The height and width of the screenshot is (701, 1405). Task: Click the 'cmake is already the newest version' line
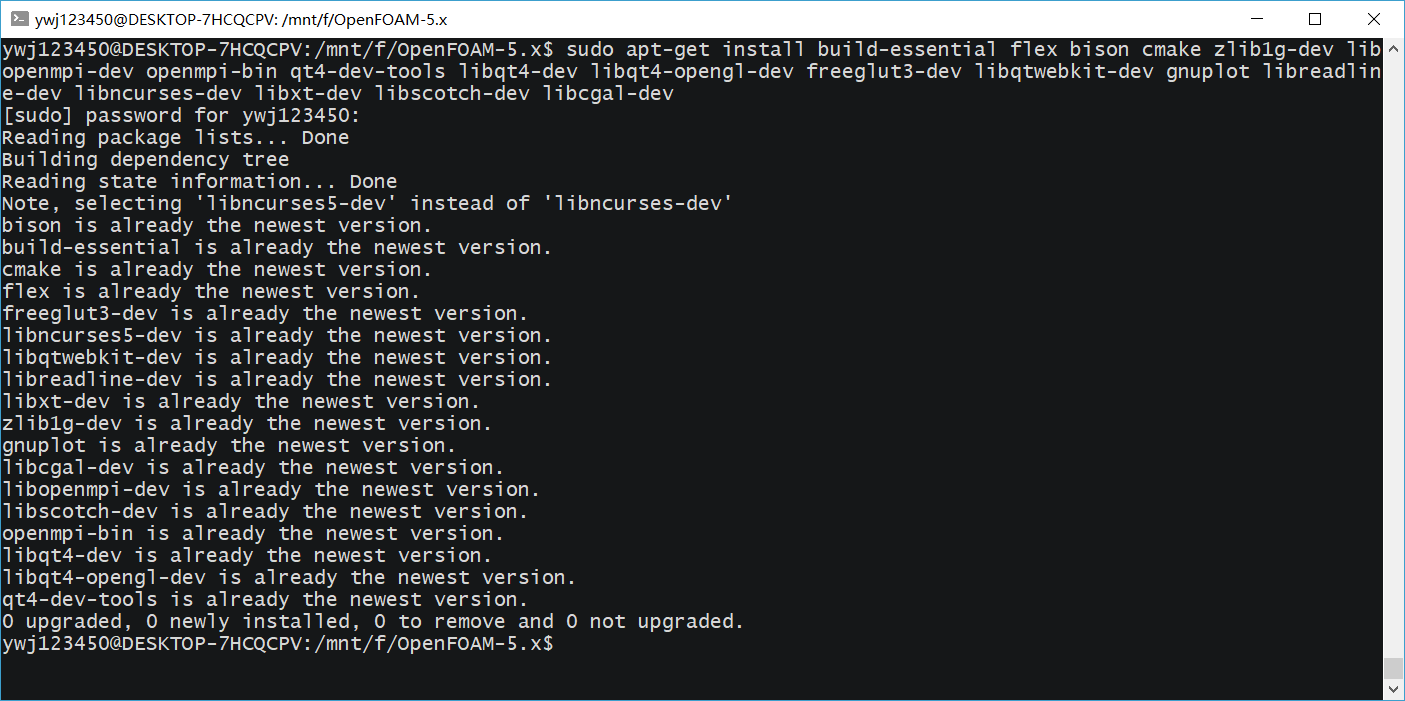[216, 270]
